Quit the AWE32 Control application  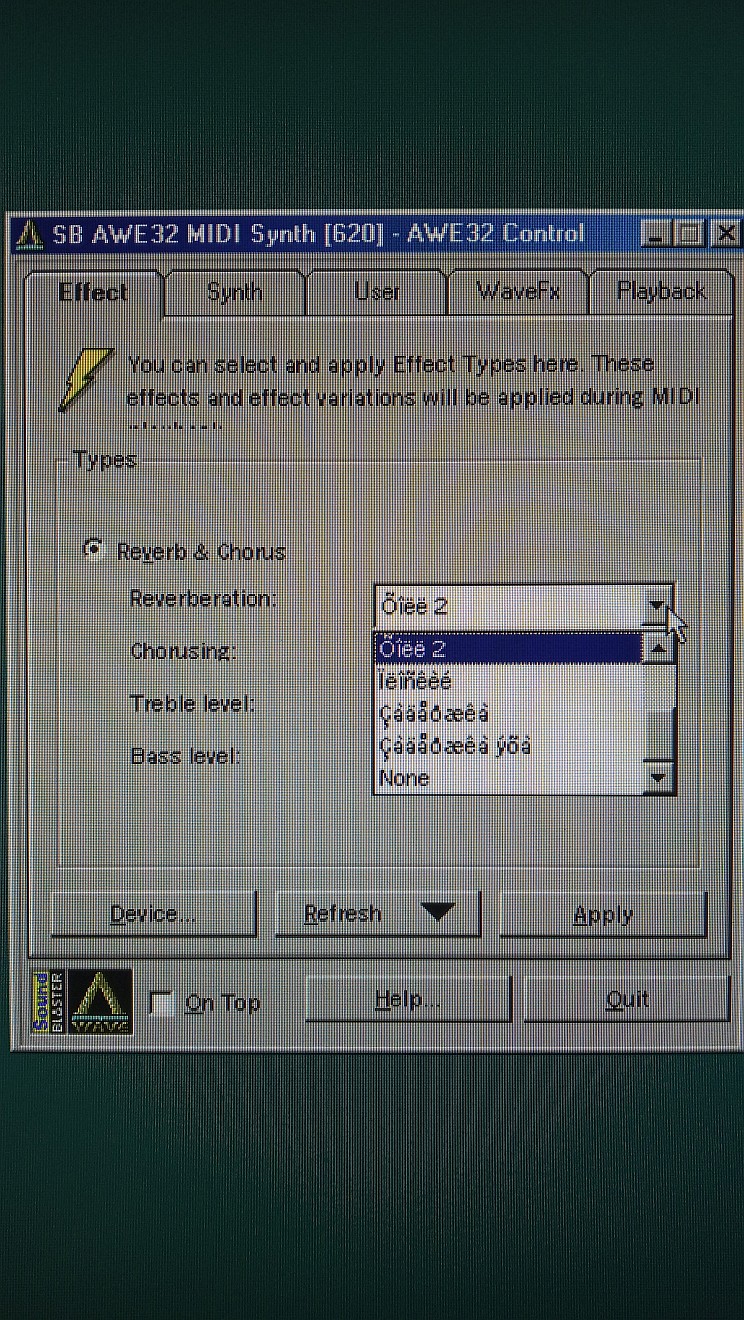(627, 999)
